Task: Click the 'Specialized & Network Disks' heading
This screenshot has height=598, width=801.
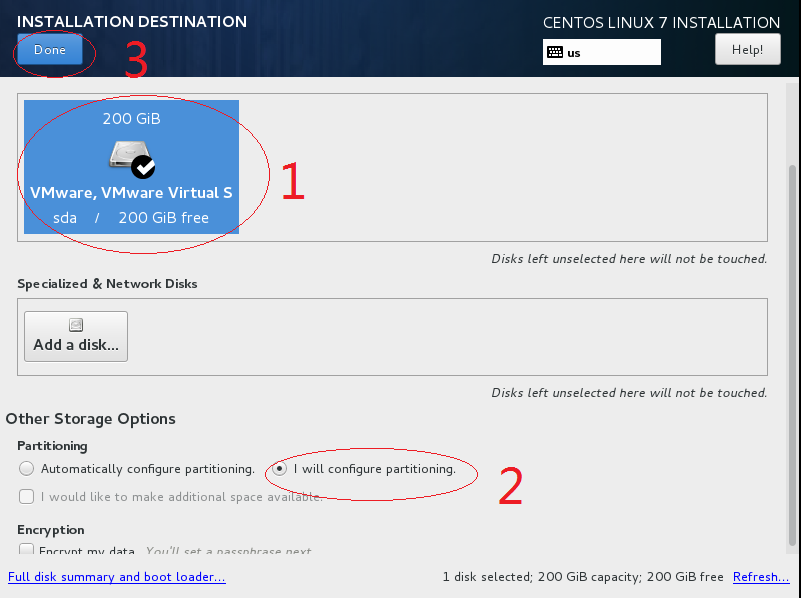Action: click(x=107, y=284)
